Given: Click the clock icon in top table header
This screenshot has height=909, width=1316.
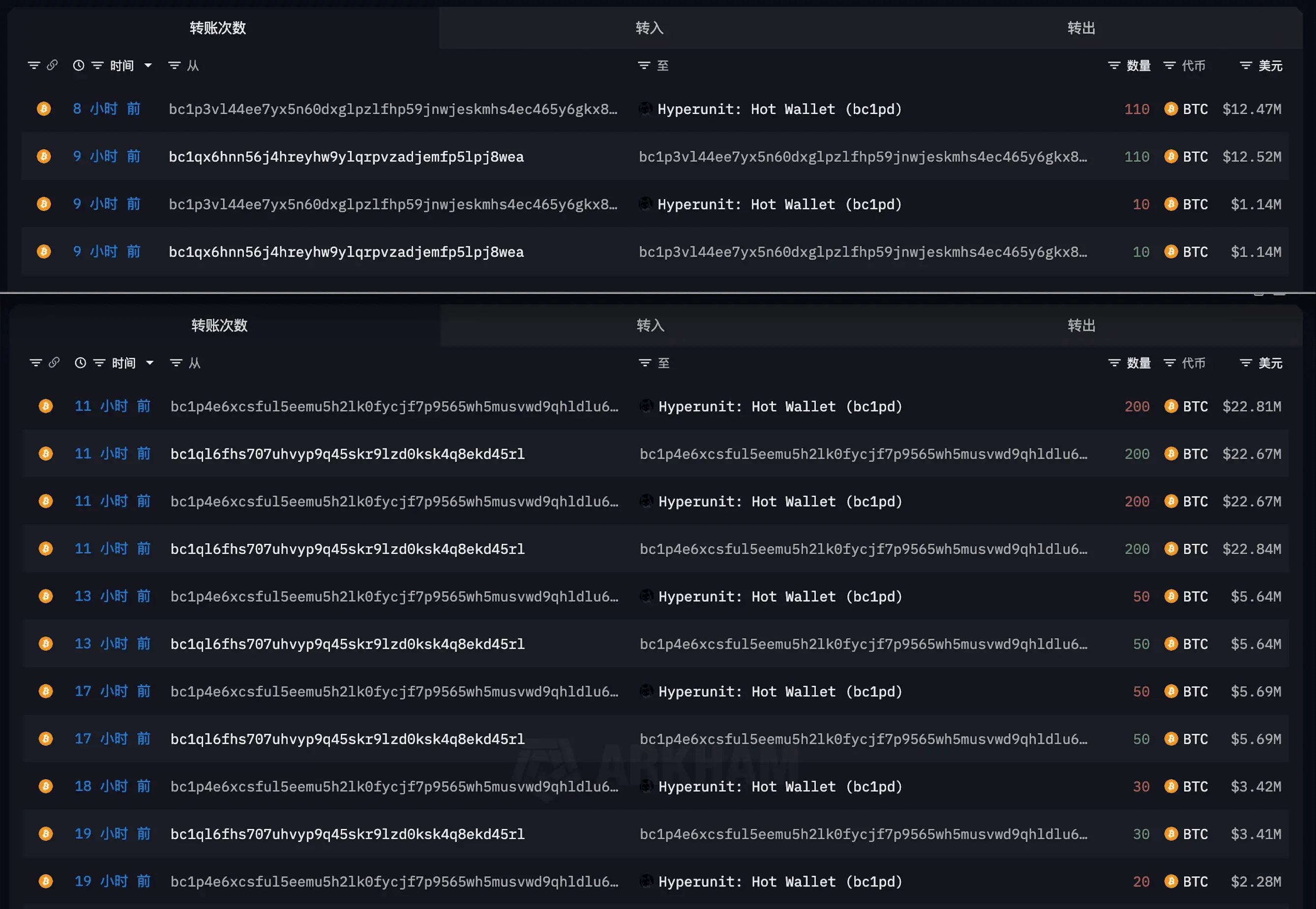Looking at the screenshot, I should pos(79,65).
